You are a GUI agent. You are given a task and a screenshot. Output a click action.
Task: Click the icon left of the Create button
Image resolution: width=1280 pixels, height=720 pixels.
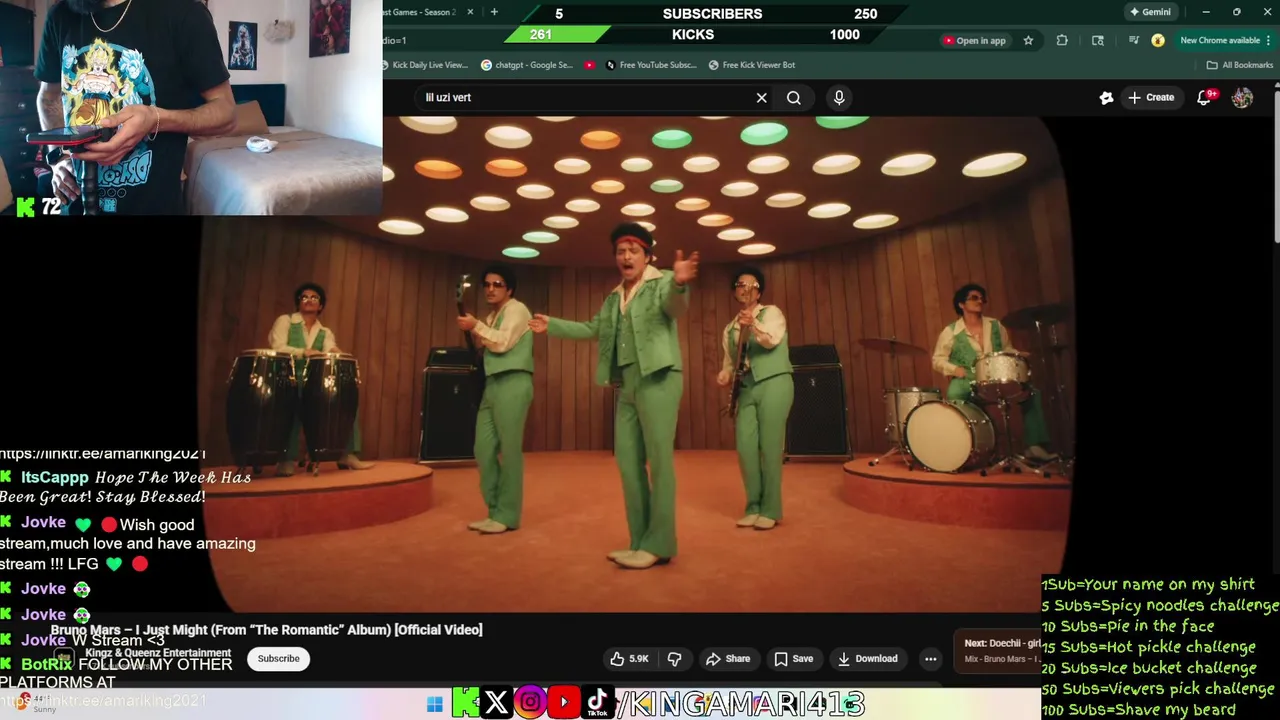[x=1106, y=98]
